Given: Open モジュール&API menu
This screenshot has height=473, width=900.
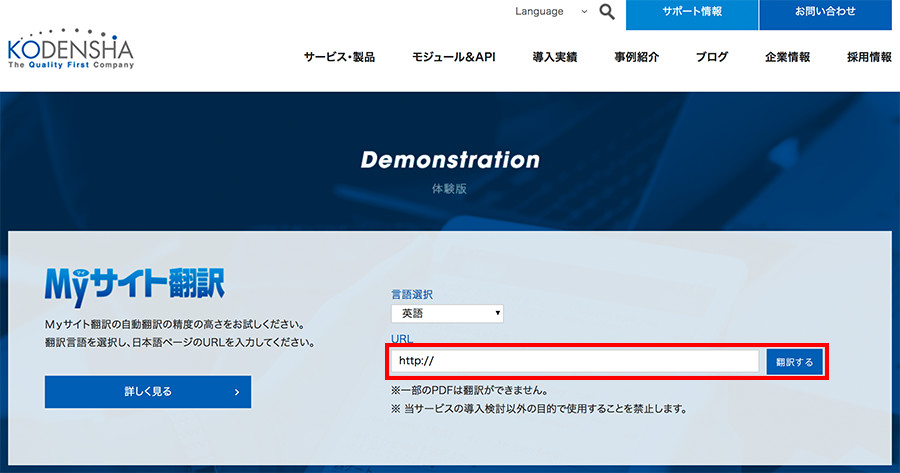Looking at the screenshot, I should [x=453, y=57].
